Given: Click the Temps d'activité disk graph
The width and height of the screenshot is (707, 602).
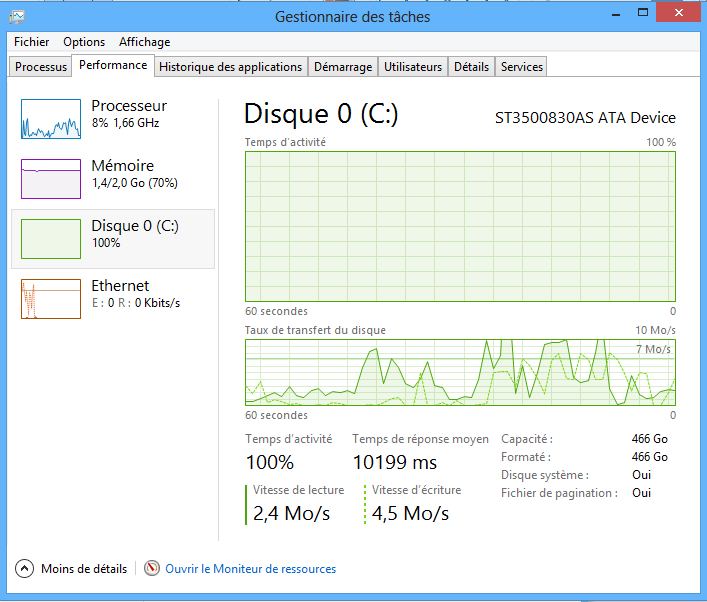Looking at the screenshot, I should [x=461, y=226].
